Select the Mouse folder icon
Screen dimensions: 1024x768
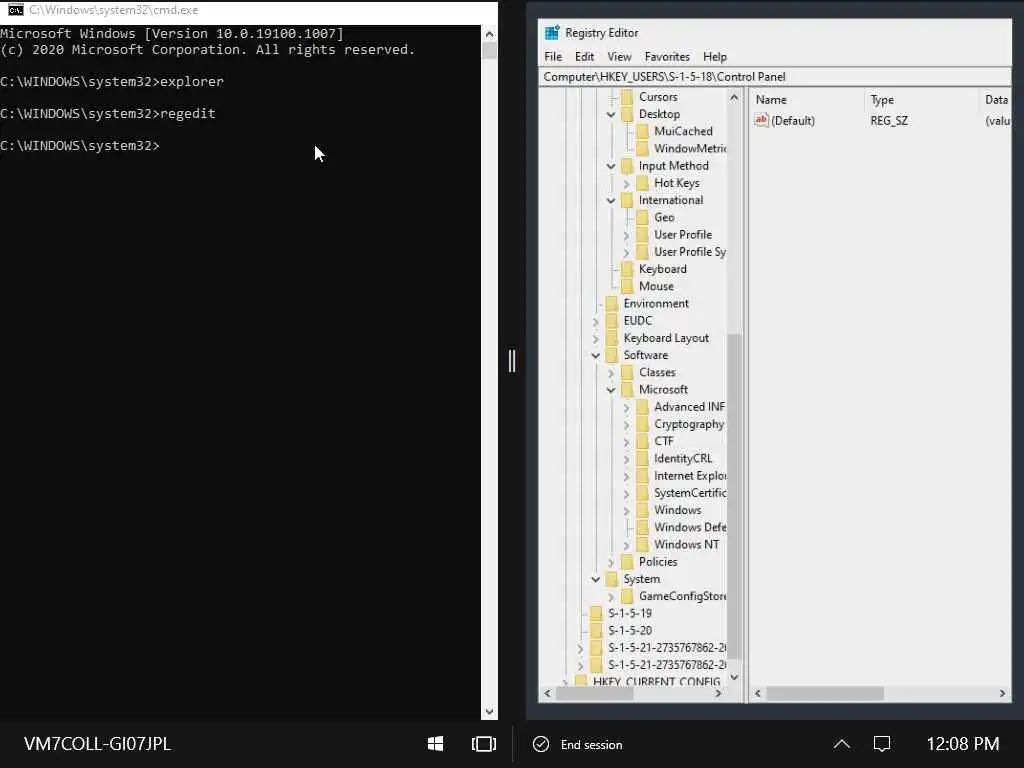628,286
